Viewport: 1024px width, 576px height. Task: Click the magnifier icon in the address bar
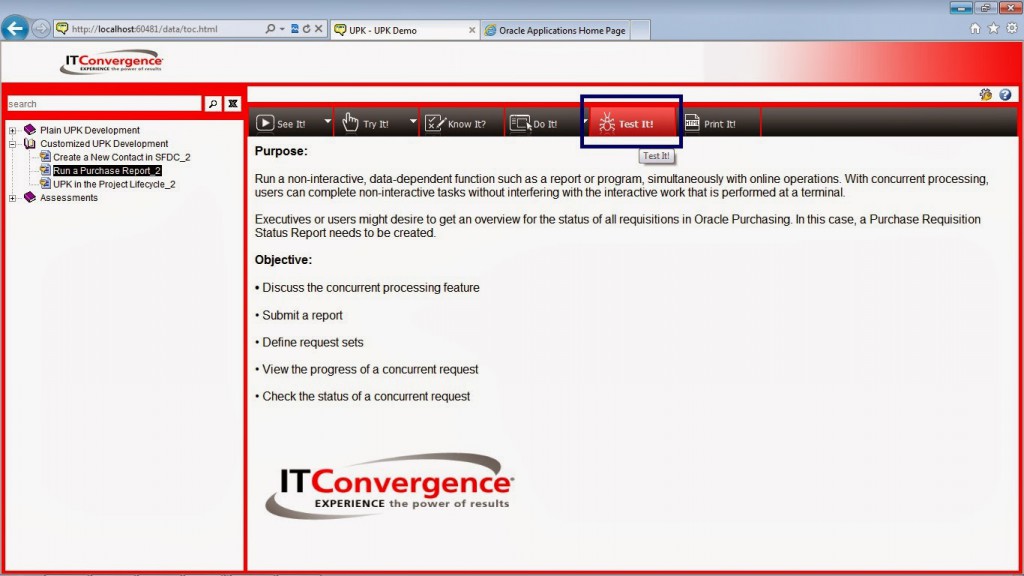coord(270,29)
